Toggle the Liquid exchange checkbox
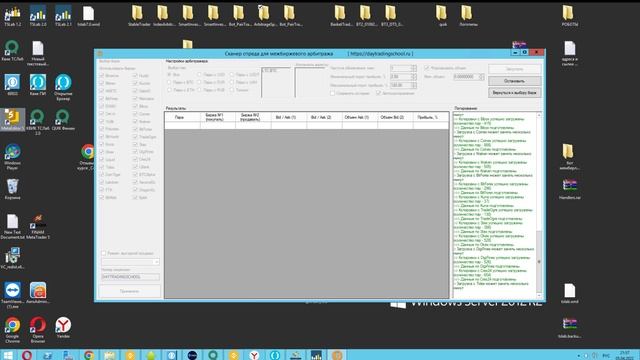 (102, 160)
